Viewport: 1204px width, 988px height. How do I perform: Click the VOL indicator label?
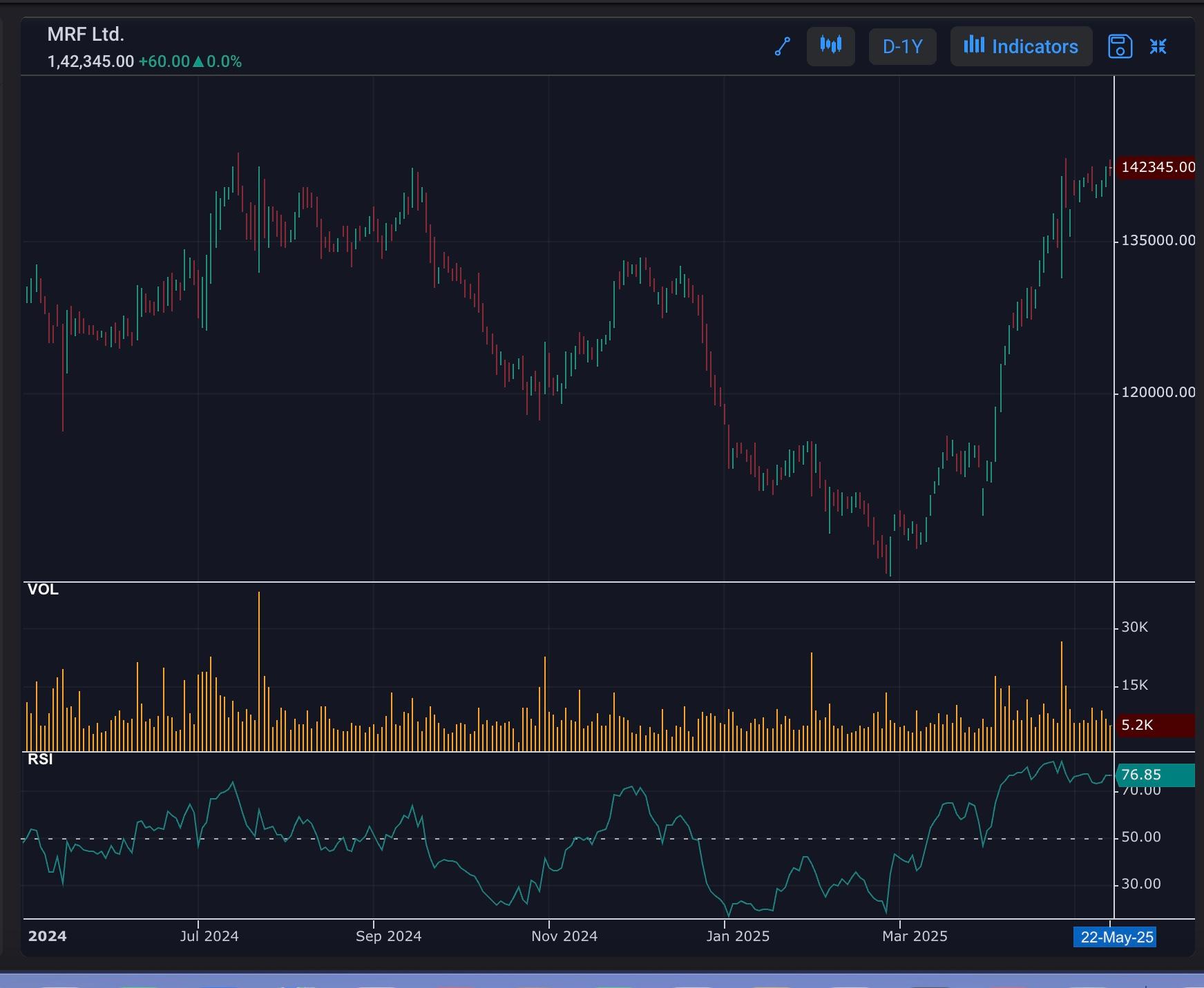[x=43, y=590]
